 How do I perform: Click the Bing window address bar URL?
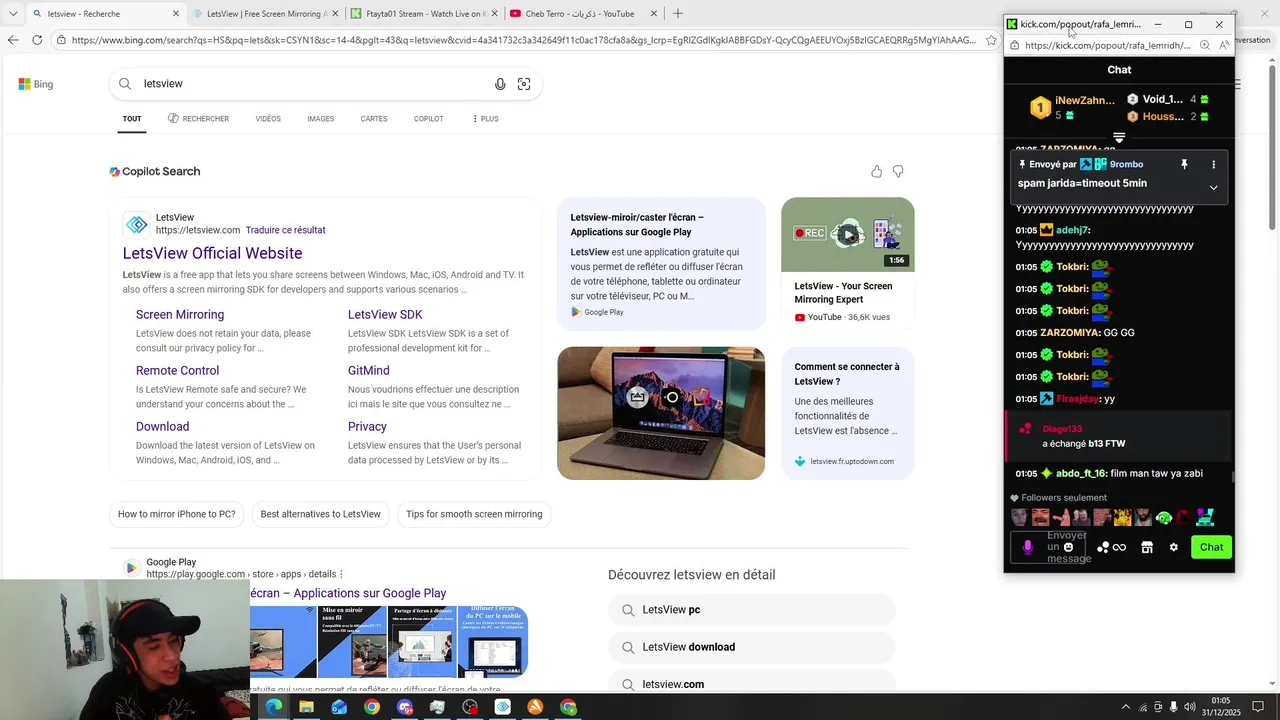[x=523, y=40]
